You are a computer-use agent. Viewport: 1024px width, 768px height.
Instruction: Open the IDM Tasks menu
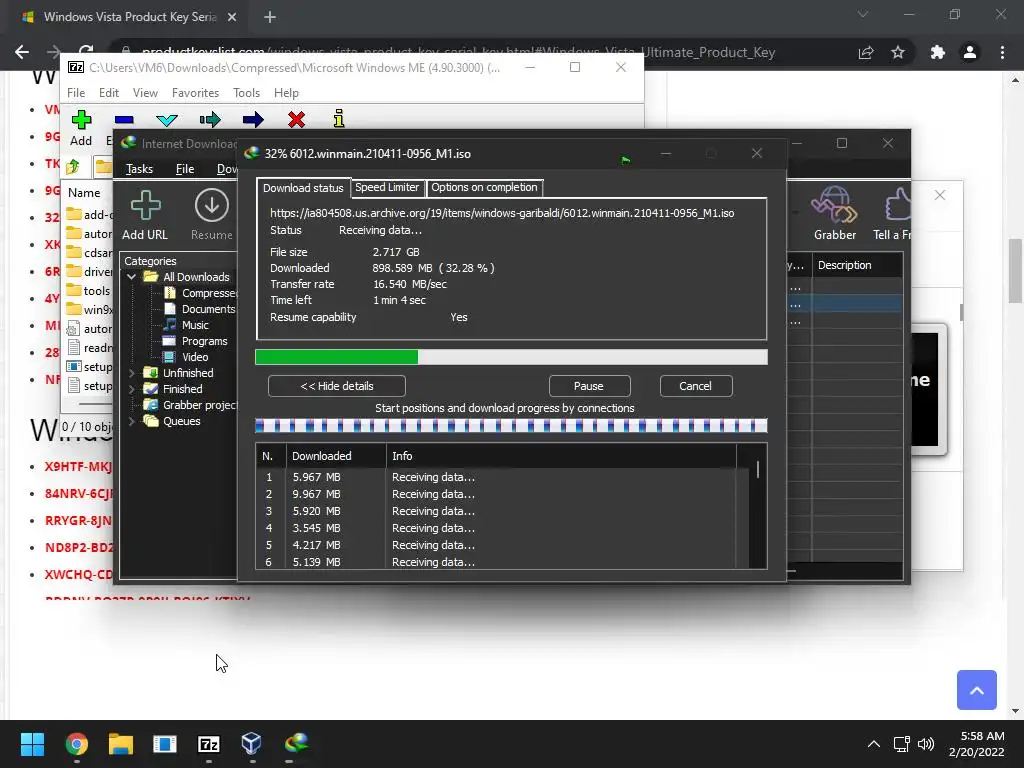[139, 169]
